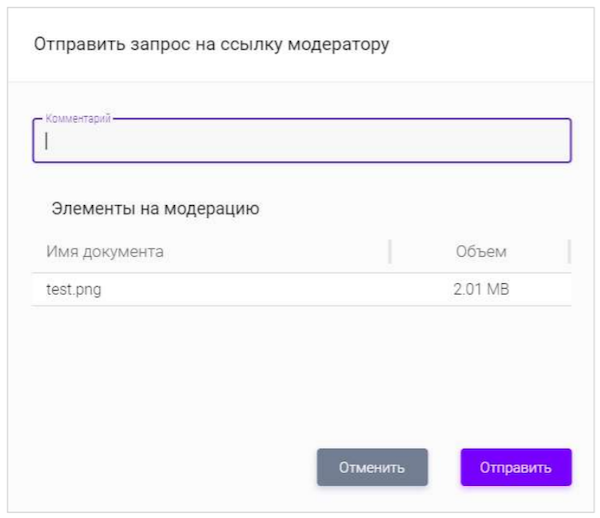Click the blank space left of Отменить
The width and height of the screenshot is (600, 518).
(170, 467)
